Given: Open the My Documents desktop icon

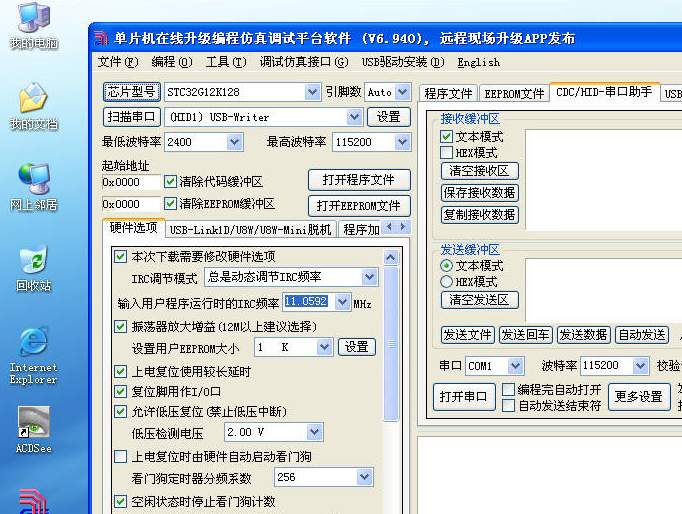Looking at the screenshot, I should click(x=34, y=106).
